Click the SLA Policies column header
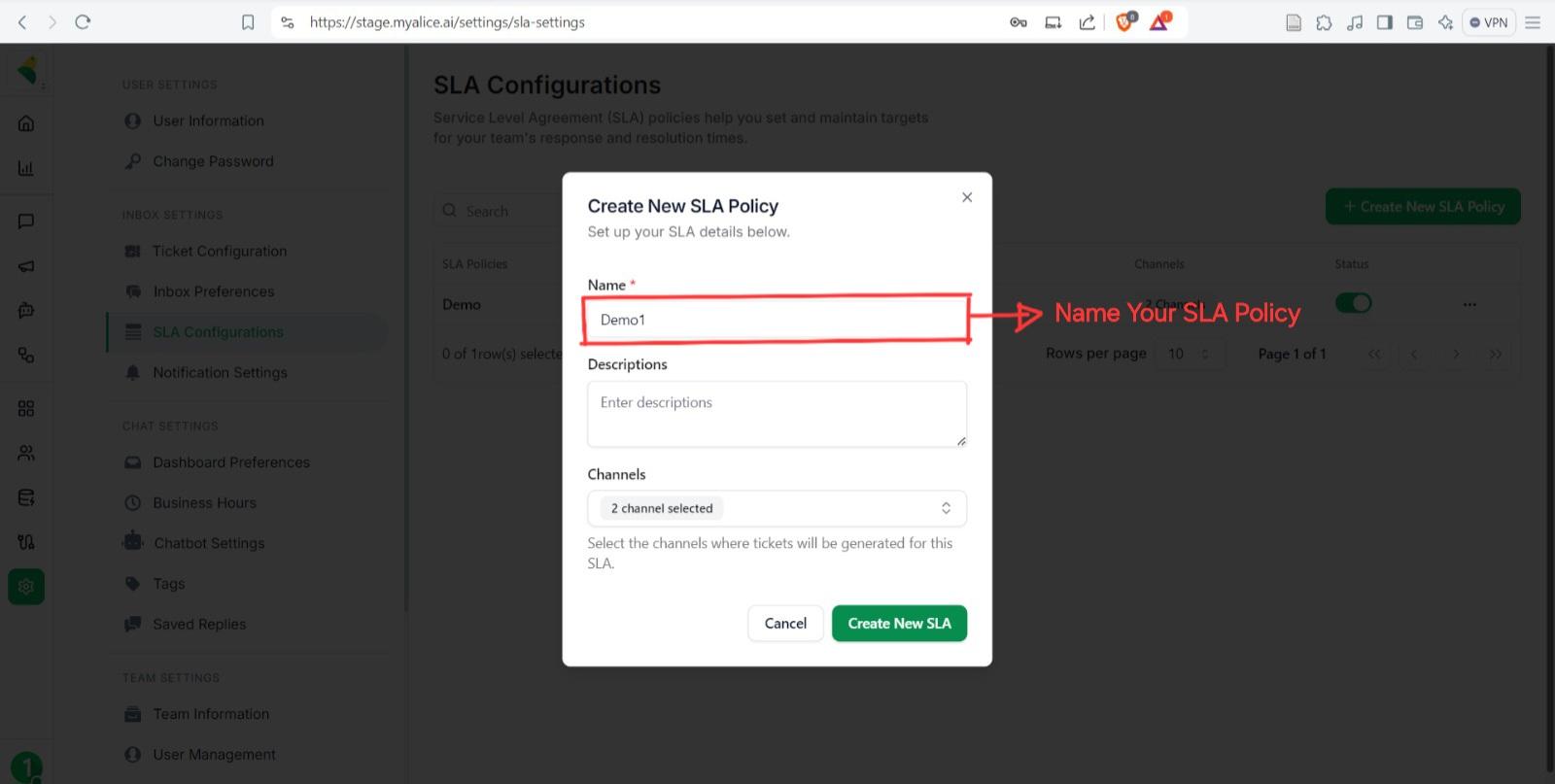1555x784 pixels. coord(474,264)
